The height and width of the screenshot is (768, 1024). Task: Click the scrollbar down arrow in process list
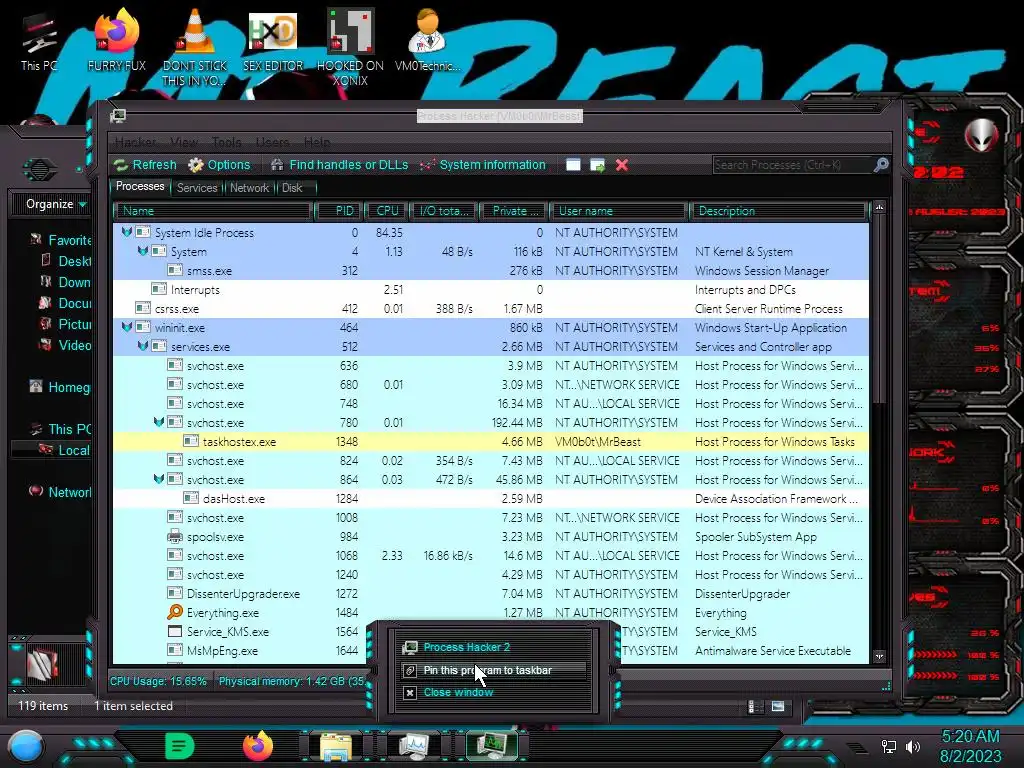(x=879, y=657)
